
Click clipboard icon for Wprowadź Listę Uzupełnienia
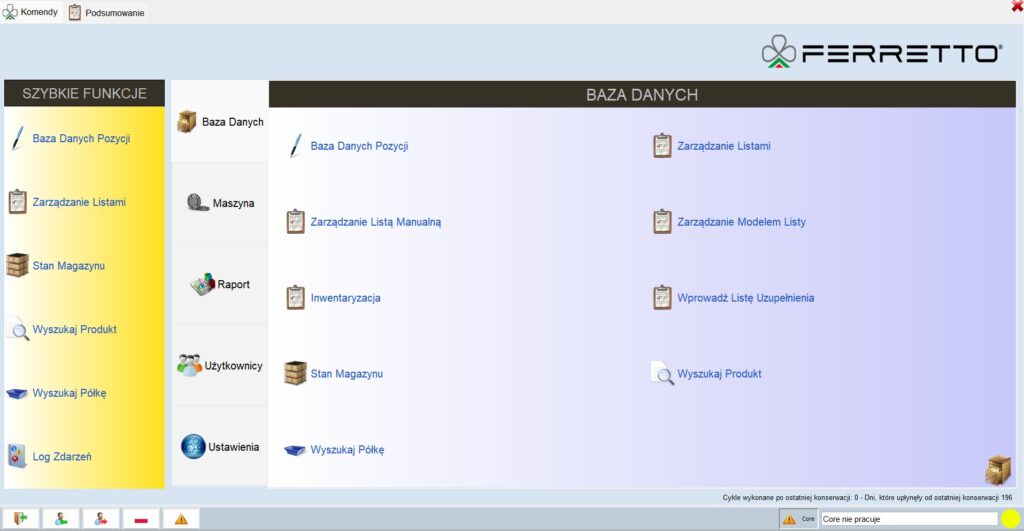click(662, 297)
